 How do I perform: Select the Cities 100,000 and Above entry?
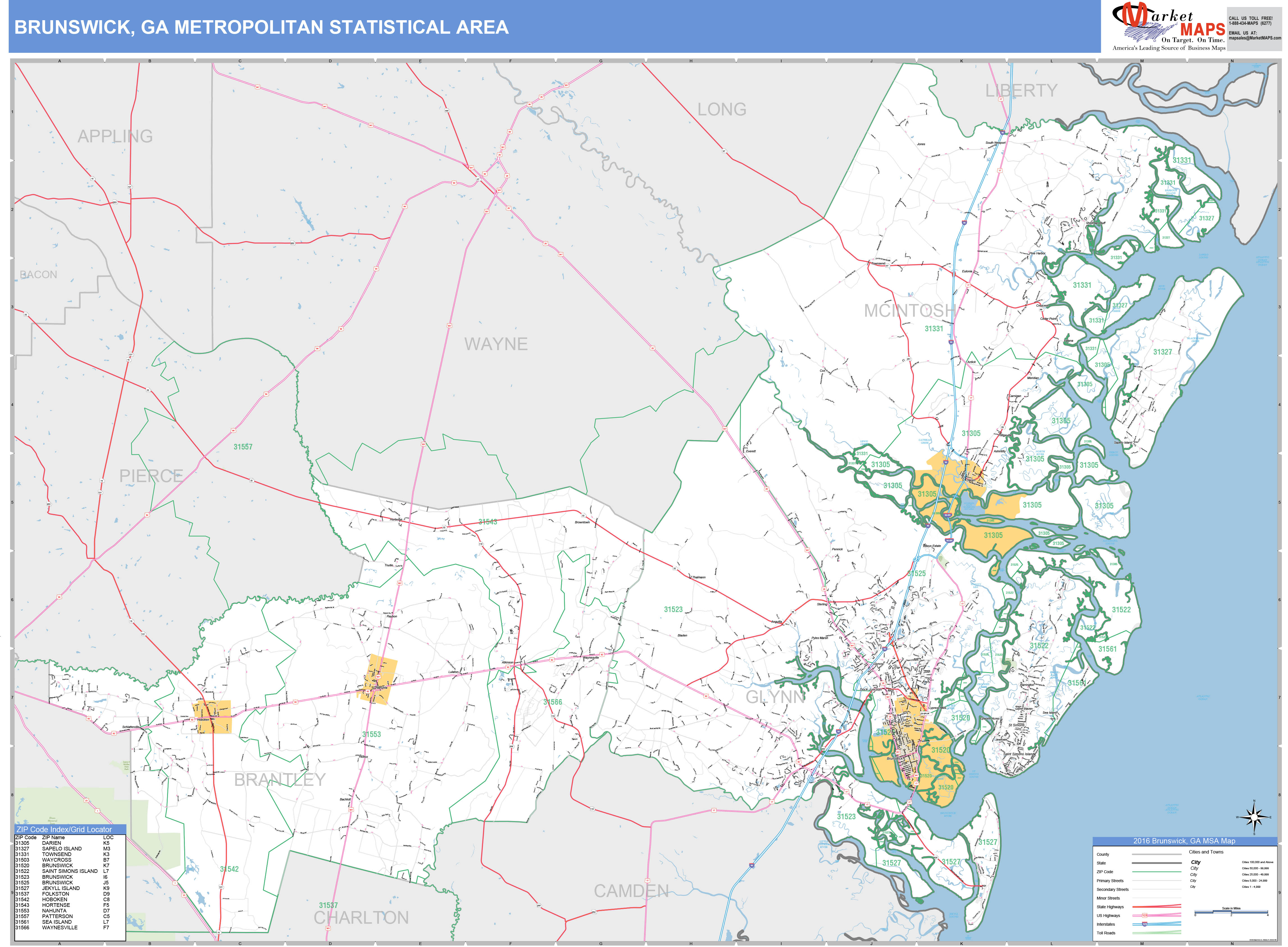pyautogui.click(x=1258, y=862)
